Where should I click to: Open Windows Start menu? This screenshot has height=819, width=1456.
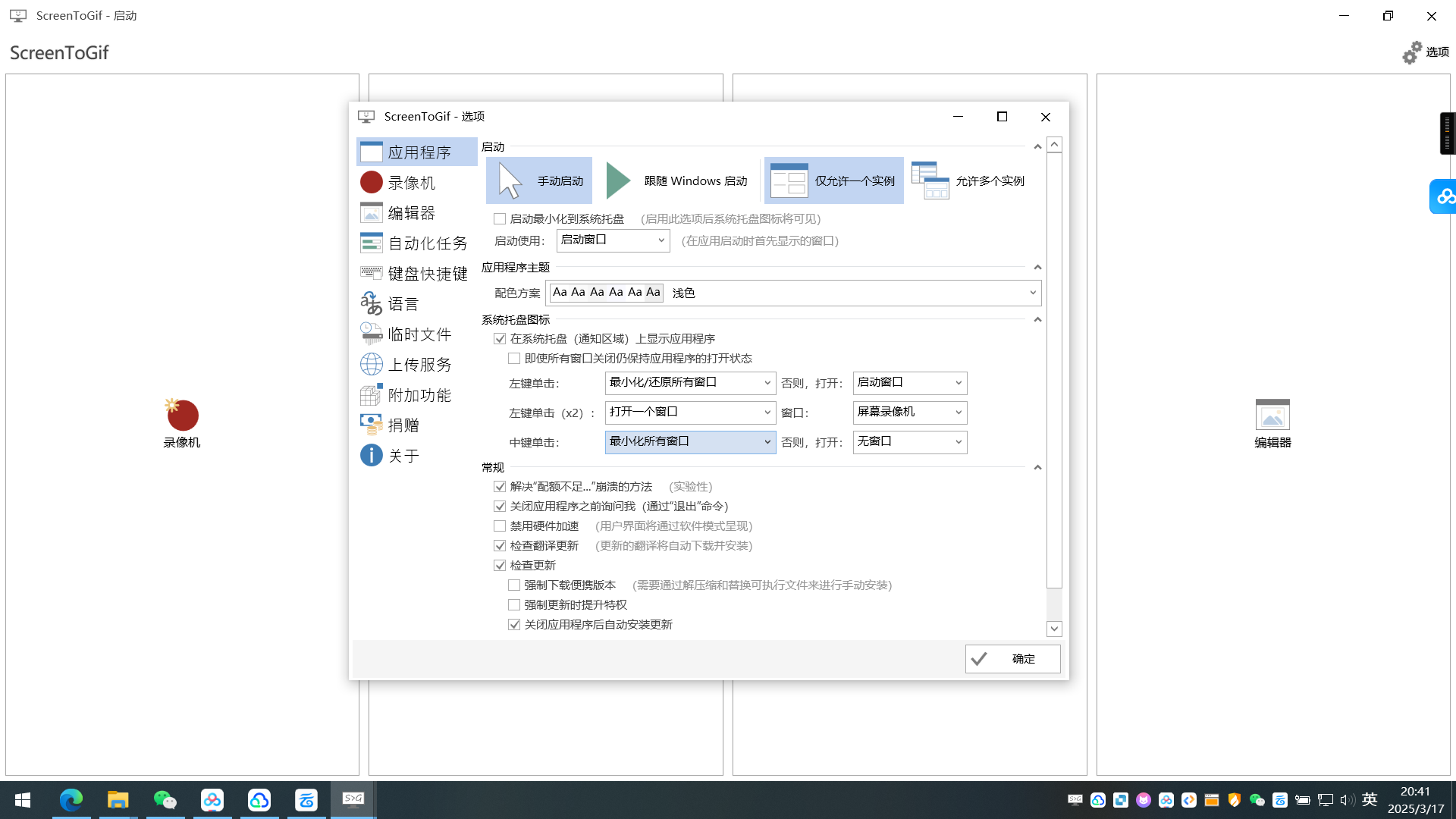[23, 800]
